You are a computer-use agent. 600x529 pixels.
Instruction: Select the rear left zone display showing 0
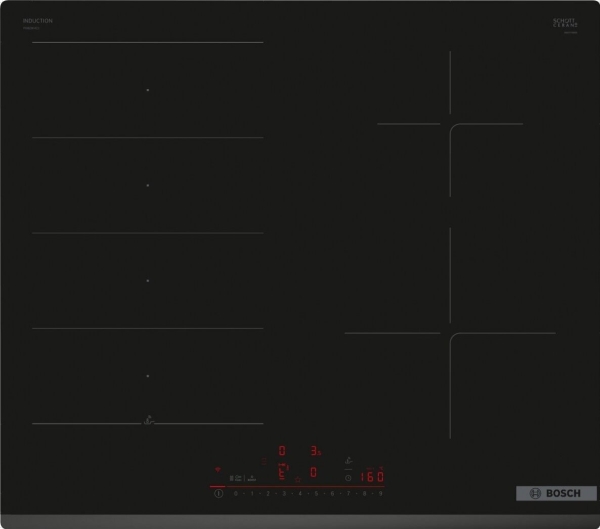point(282,451)
